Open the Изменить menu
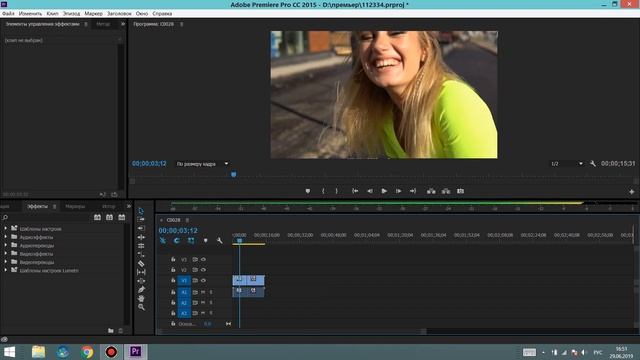Screen dimensions: 640x360 coord(30,13)
